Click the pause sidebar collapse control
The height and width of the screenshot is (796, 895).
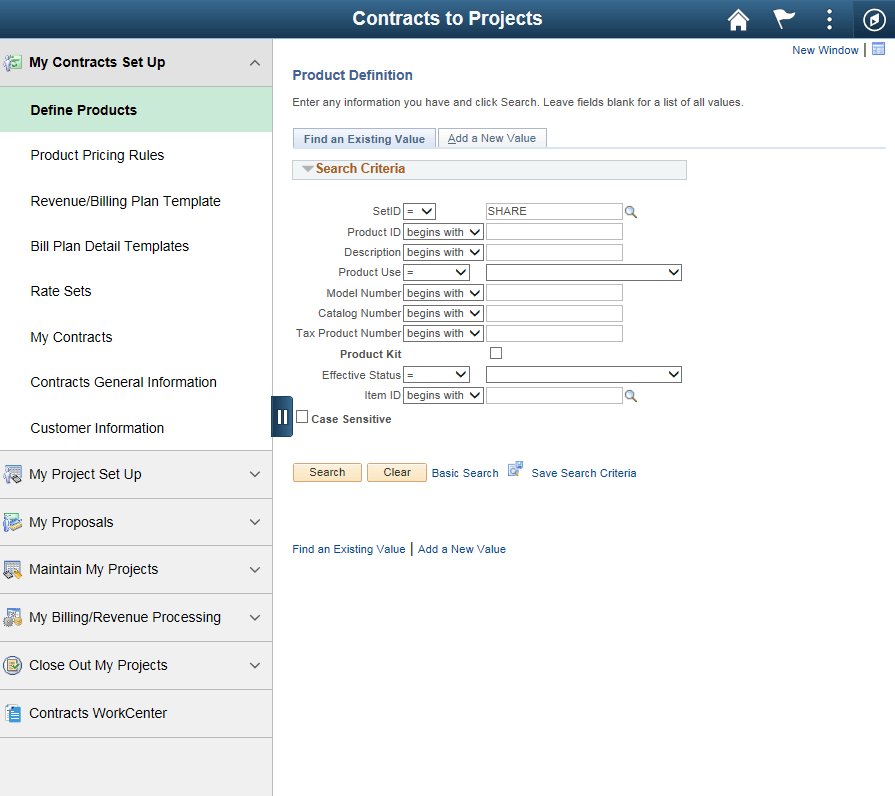point(282,416)
